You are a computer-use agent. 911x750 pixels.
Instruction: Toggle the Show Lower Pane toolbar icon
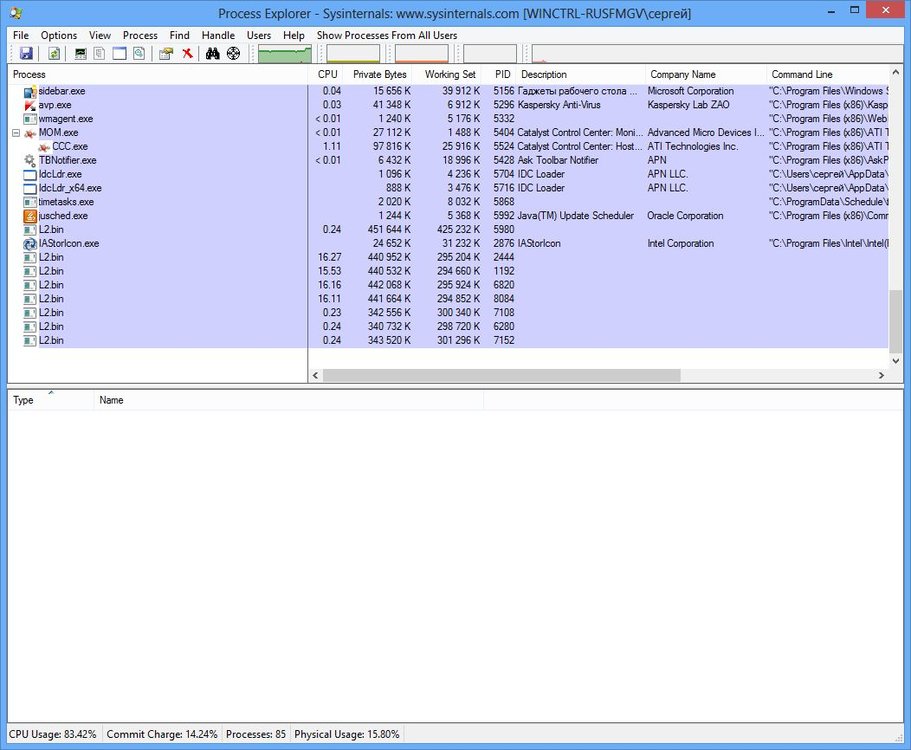119,54
